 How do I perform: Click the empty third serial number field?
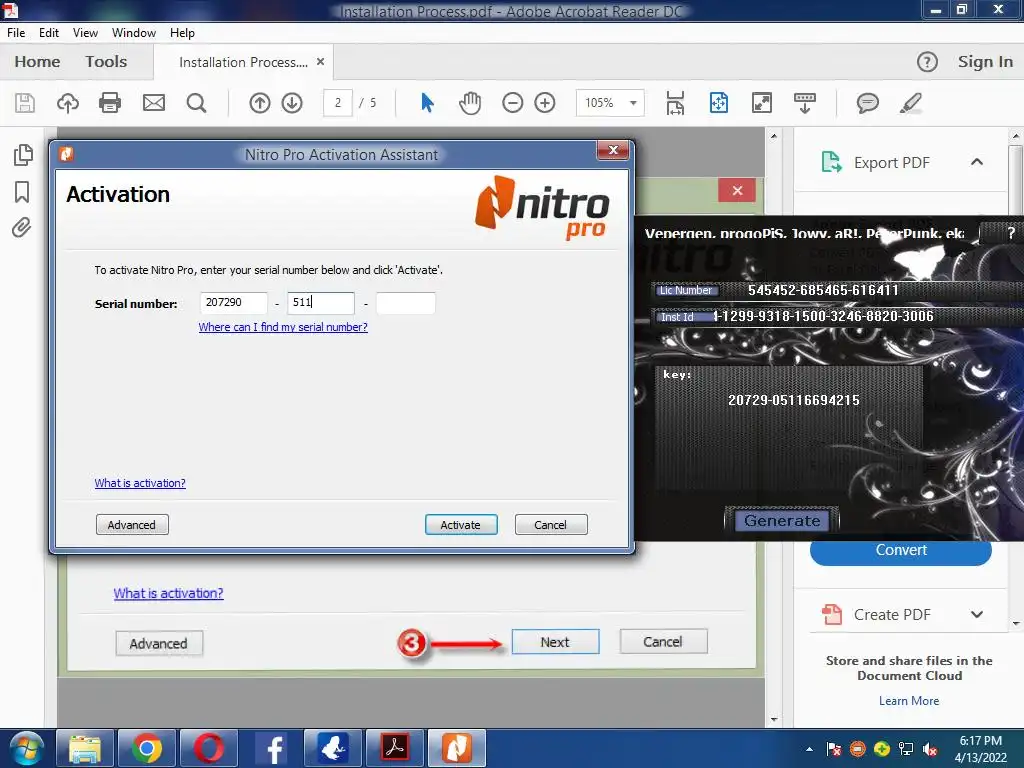point(406,303)
